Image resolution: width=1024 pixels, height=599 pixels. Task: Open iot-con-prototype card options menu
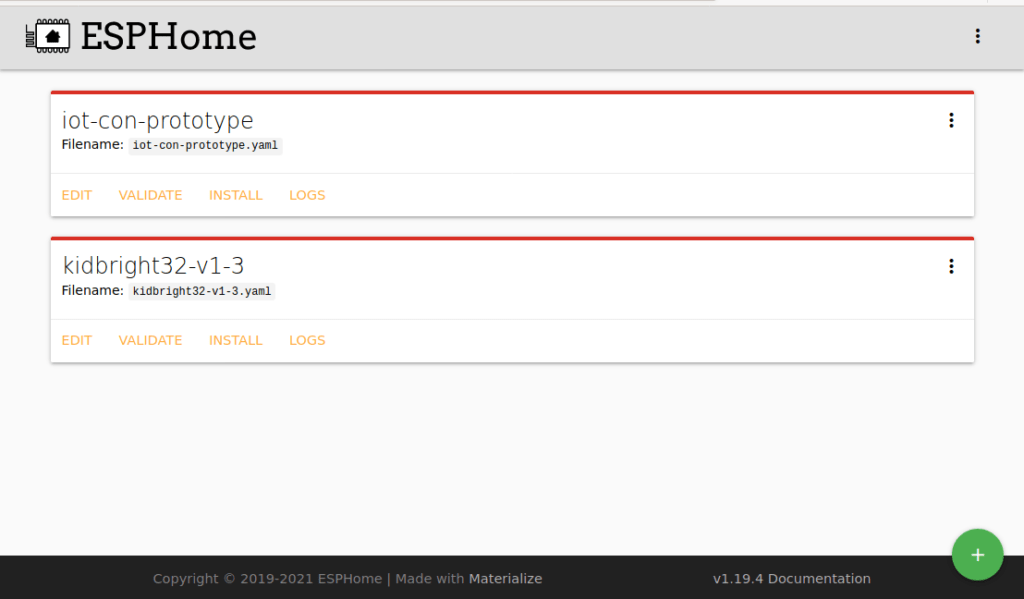952,120
